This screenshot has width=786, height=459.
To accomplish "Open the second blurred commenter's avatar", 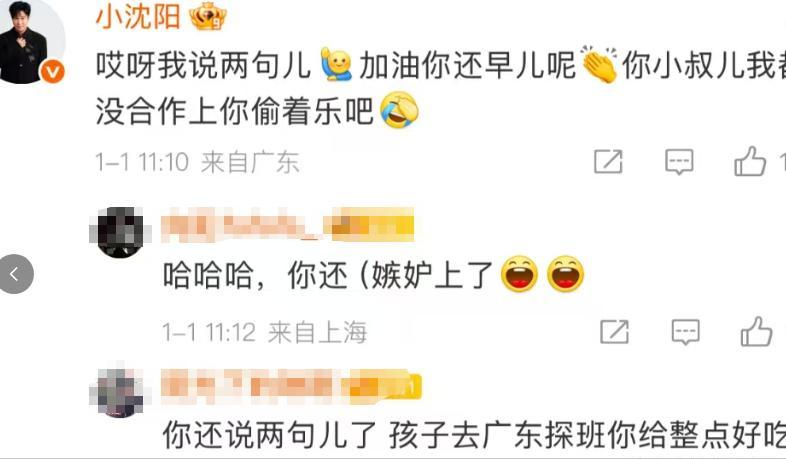I will (120, 393).
